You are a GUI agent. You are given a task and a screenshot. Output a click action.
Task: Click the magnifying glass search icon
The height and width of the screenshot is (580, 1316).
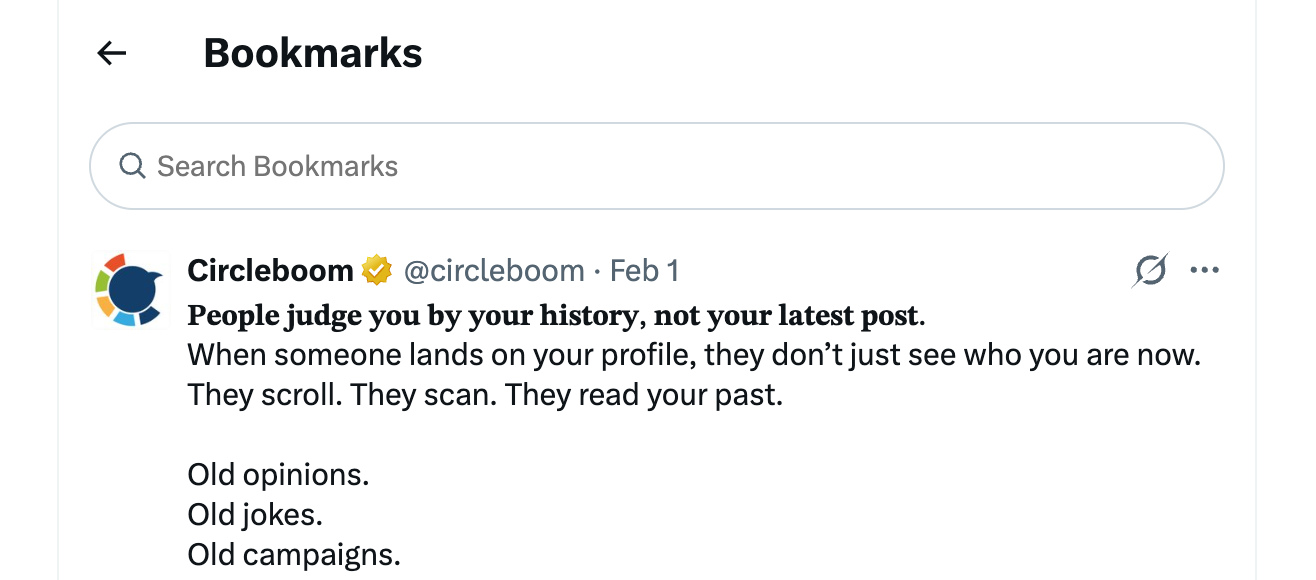[132, 166]
